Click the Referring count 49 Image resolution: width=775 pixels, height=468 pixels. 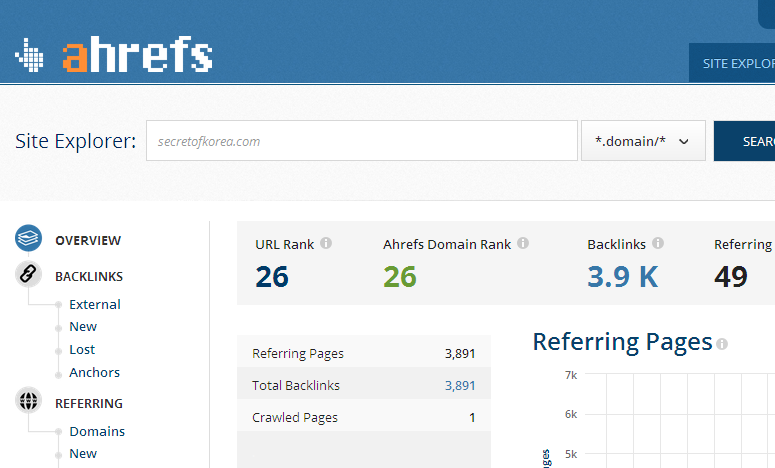pyautogui.click(x=731, y=277)
